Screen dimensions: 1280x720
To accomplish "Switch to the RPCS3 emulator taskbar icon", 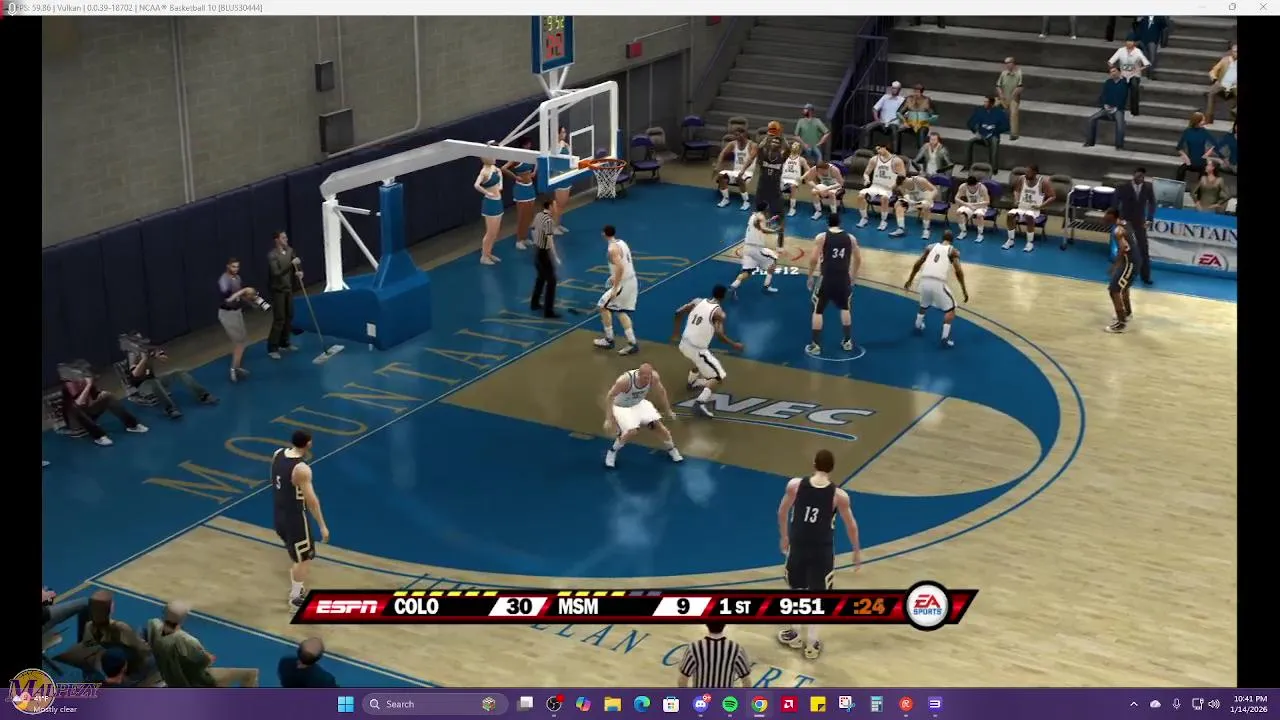I will [934, 704].
